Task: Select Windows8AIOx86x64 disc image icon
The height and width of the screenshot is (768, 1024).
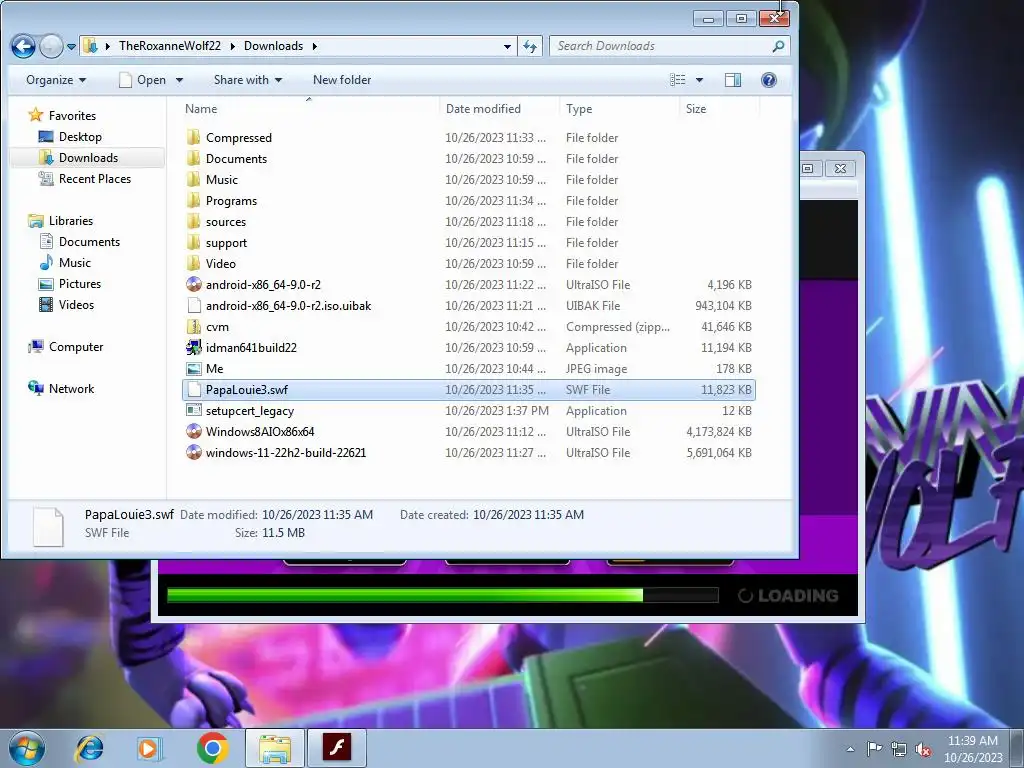Action: [193, 431]
